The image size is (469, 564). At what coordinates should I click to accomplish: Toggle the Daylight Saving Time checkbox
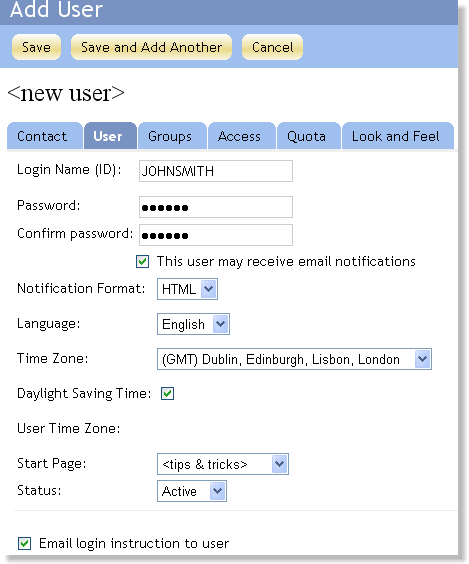[167, 393]
